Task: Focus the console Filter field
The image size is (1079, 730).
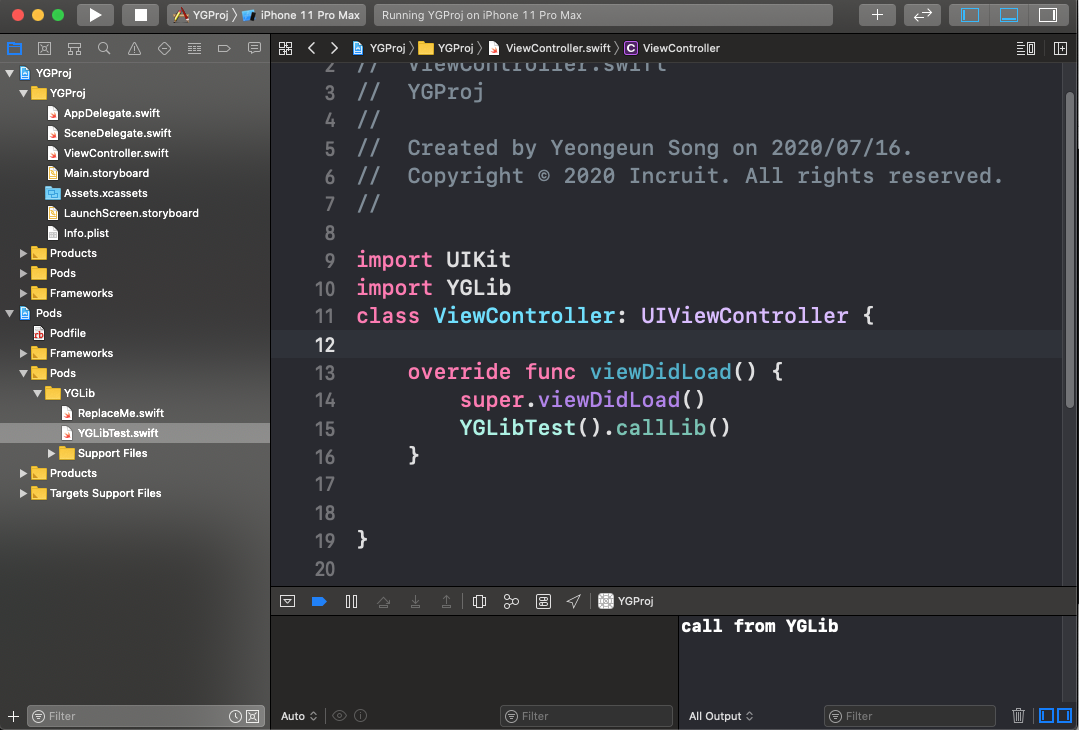Action: tap(909, 716)
